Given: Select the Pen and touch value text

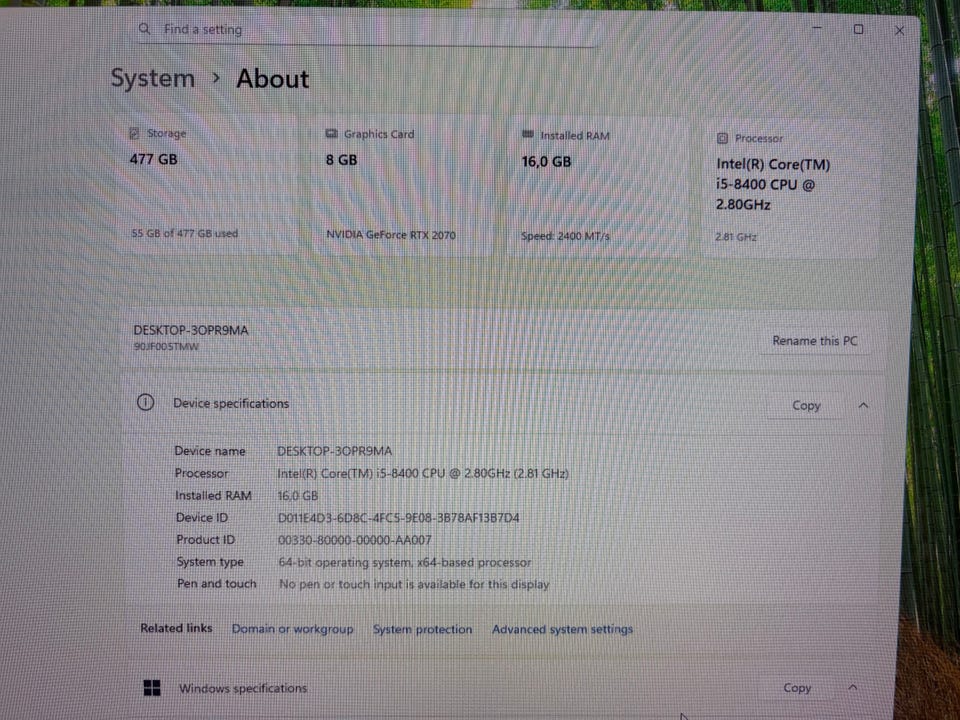Looking at the screenshot, I should [414, 584].
